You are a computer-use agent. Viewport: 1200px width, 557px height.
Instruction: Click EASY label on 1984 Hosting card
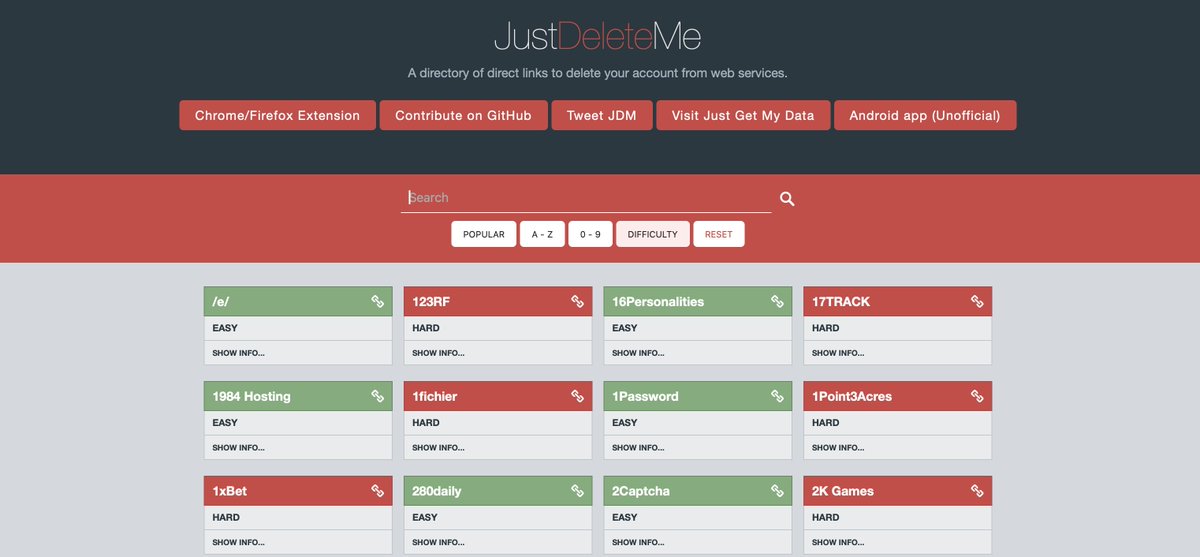tap(225, 423)
